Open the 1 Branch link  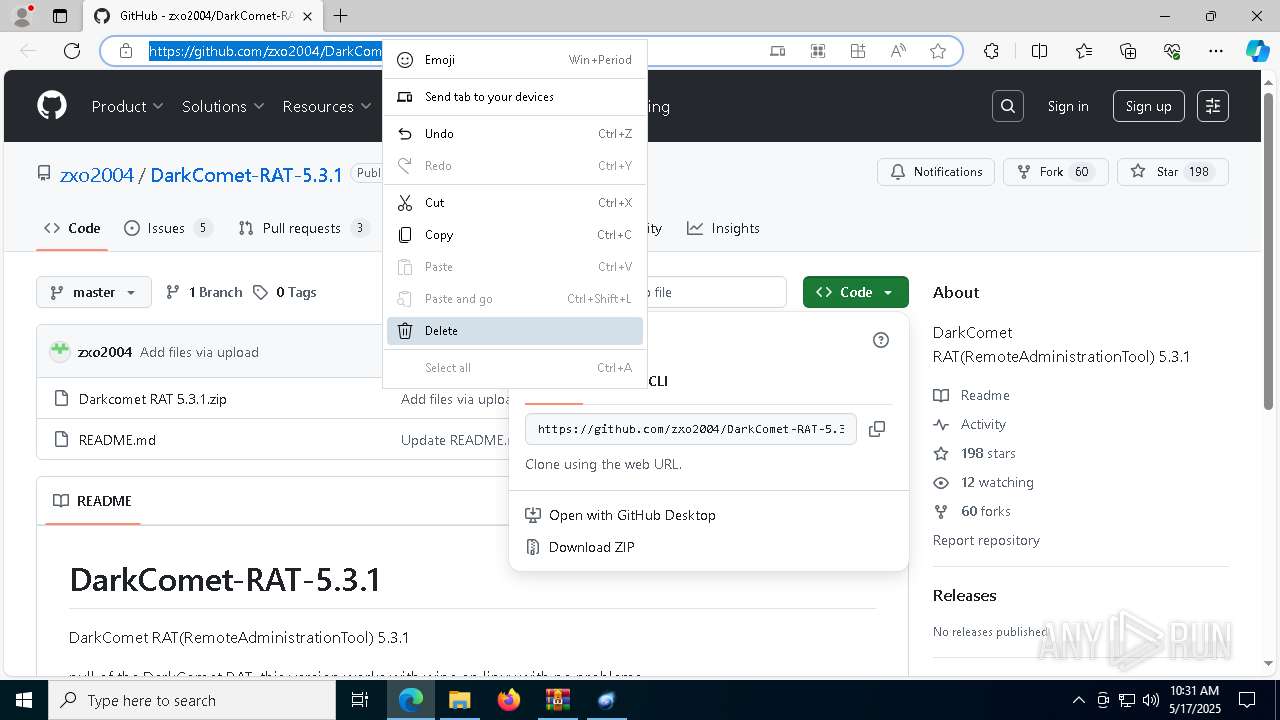[x=204, y=292]
